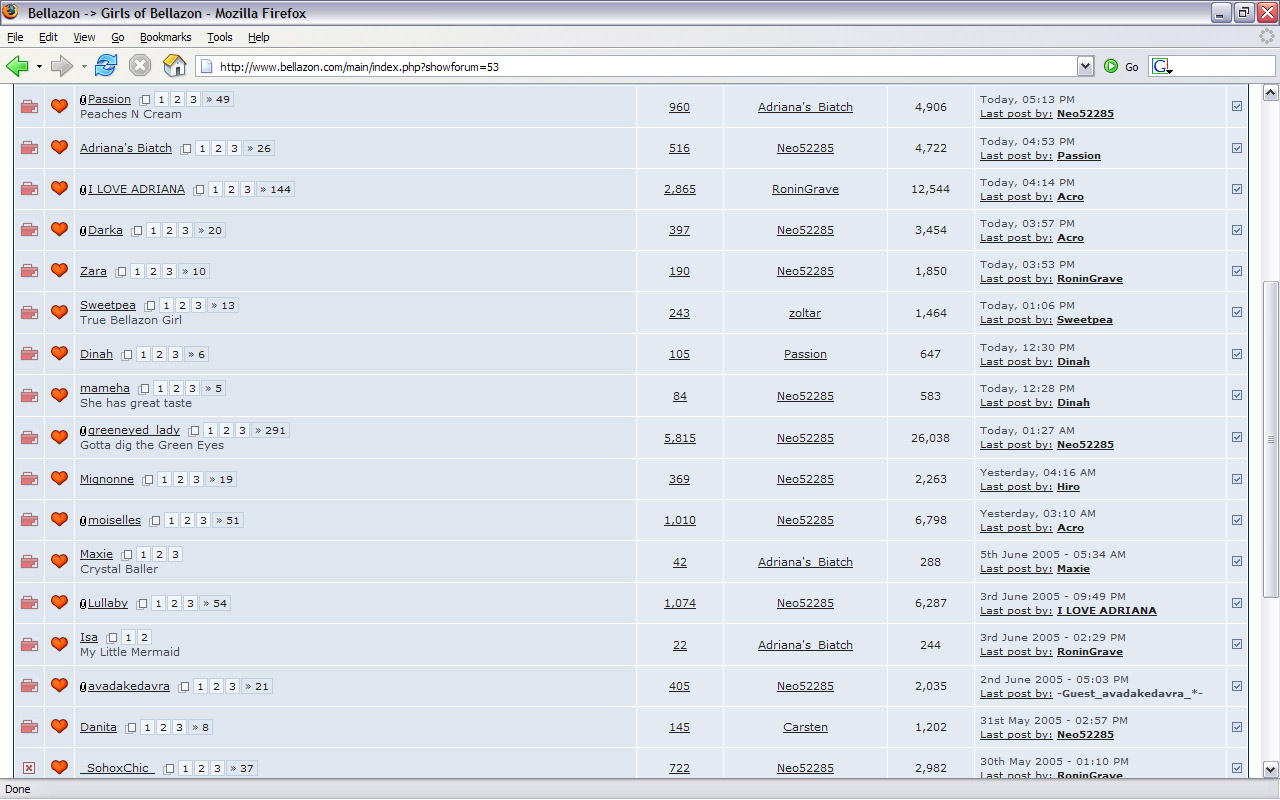This screenshot has width=1280, height=800.
Task: Toggle the checkbox on the Danita row
Action: [x=1237, y=726]
